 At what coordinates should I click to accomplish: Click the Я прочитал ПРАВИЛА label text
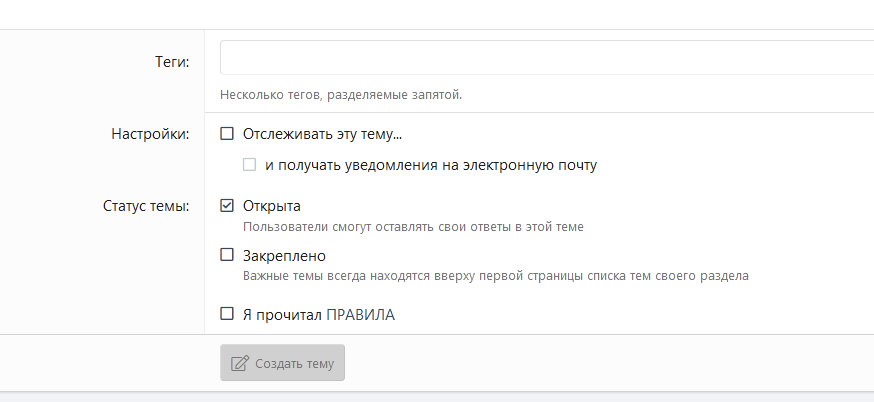[x=319, y=314]
